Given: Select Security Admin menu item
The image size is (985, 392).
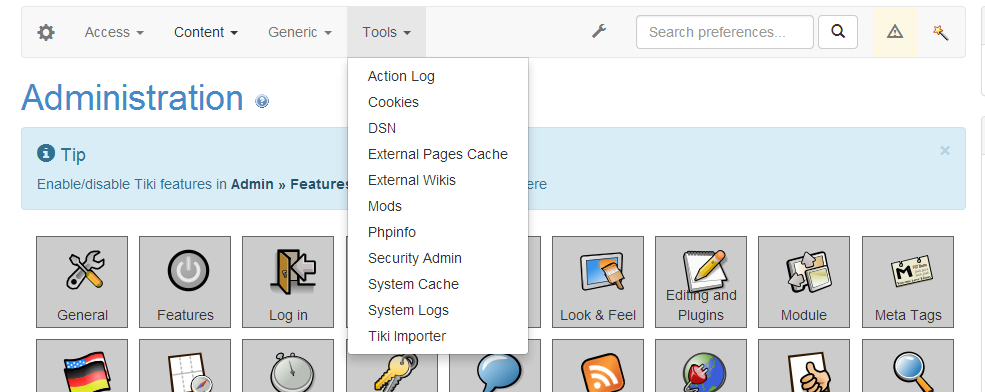Looking at the screenshot, I should 438,258.
